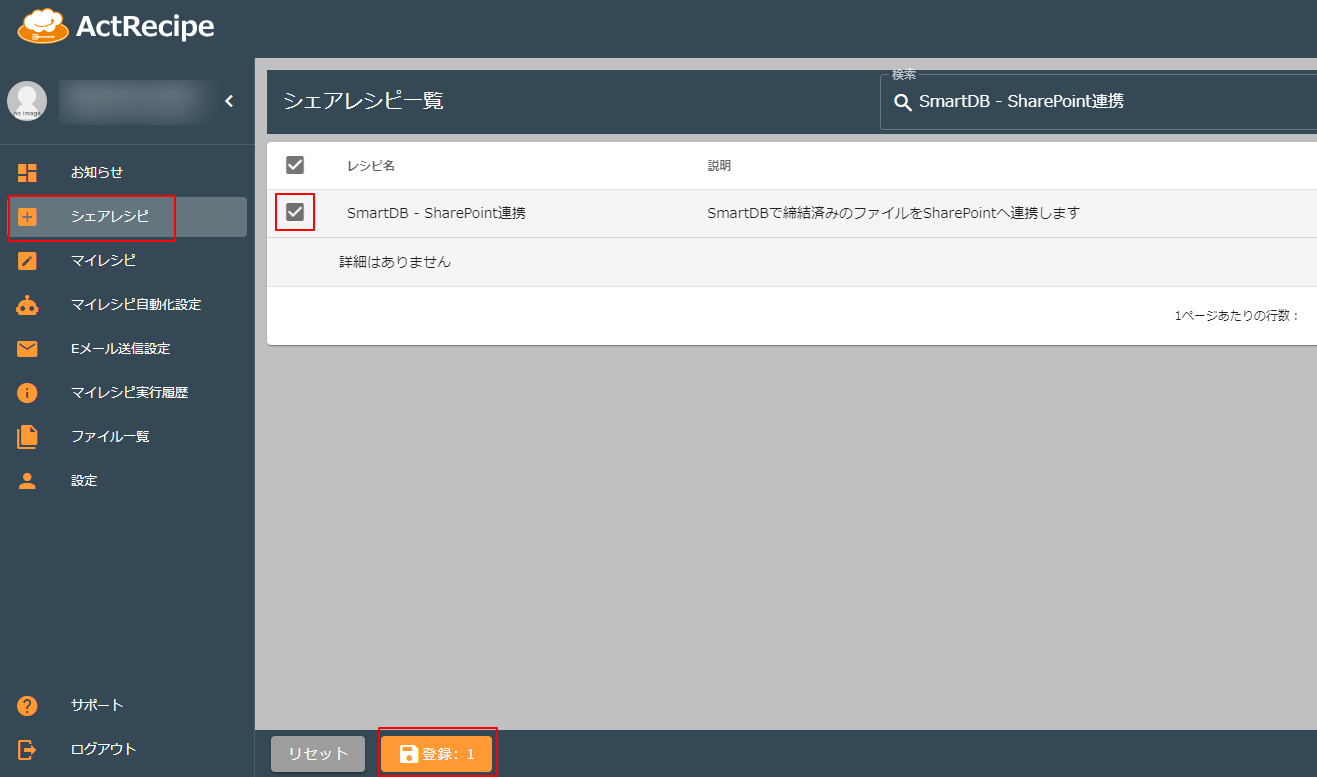Collapse the sidebar using the chevron
The height and width of the screenshot is (777, 1317).
(x=229, y=101)
